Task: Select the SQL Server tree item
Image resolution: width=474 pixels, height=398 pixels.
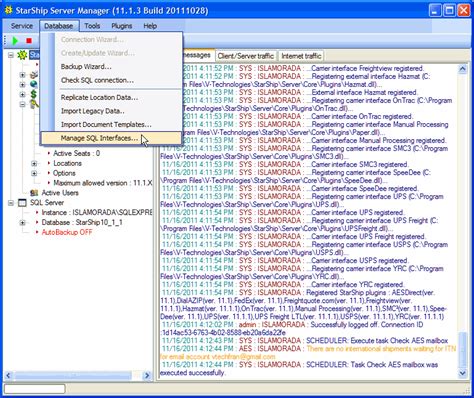Action: 47,203
